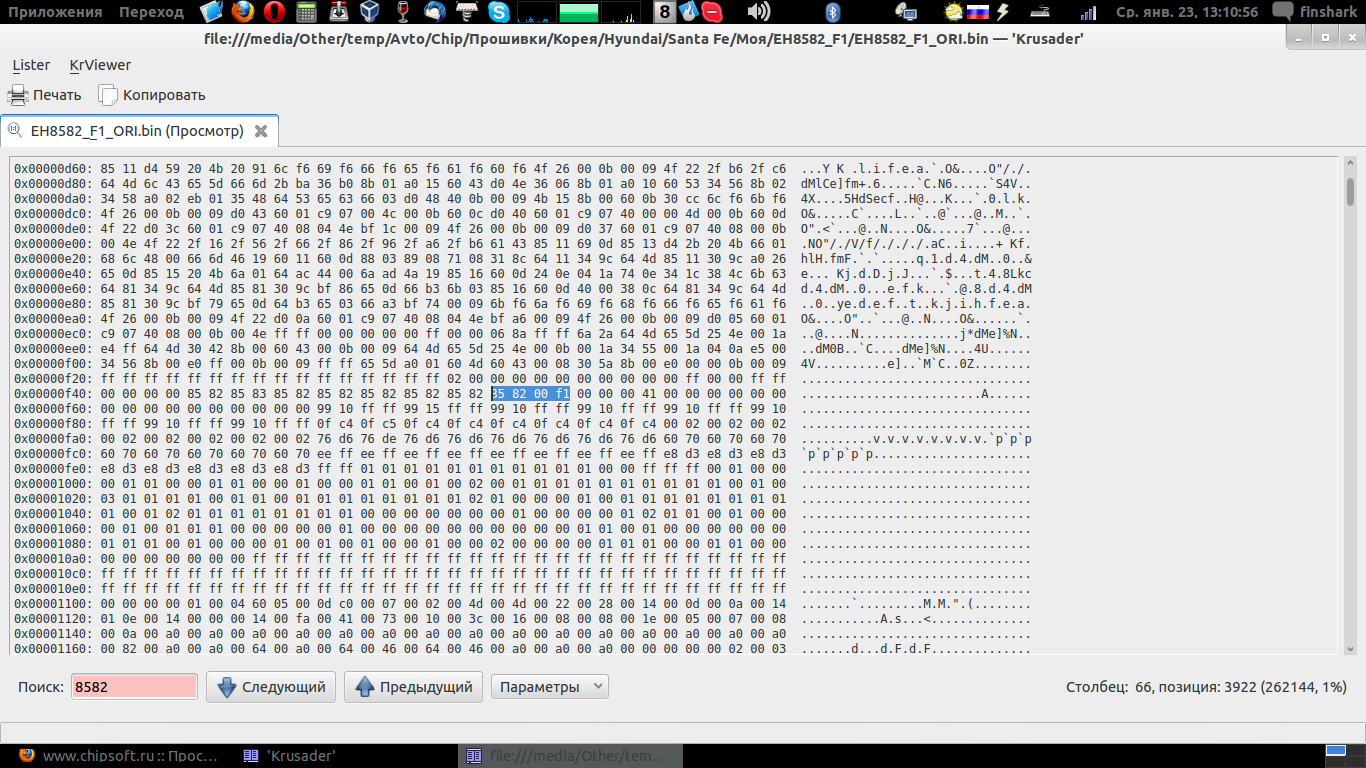Close the EH8582_F1_ORI.bin viewer tab
The width and height of the screenshot is (1366, 768).
tap(261, 131)
